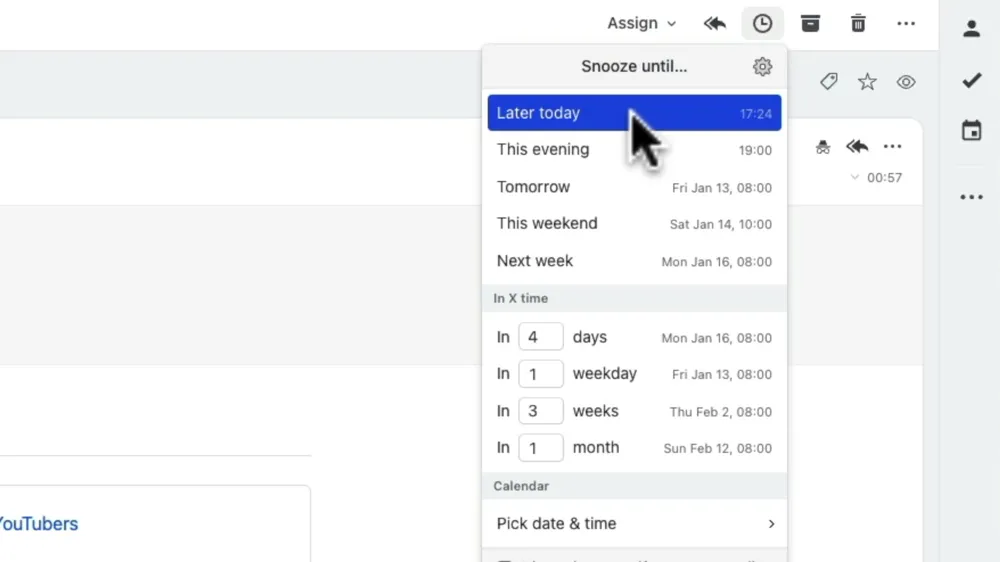Open snooze settings gear icon
This screenshot has height=562, width=1000.
762,67
